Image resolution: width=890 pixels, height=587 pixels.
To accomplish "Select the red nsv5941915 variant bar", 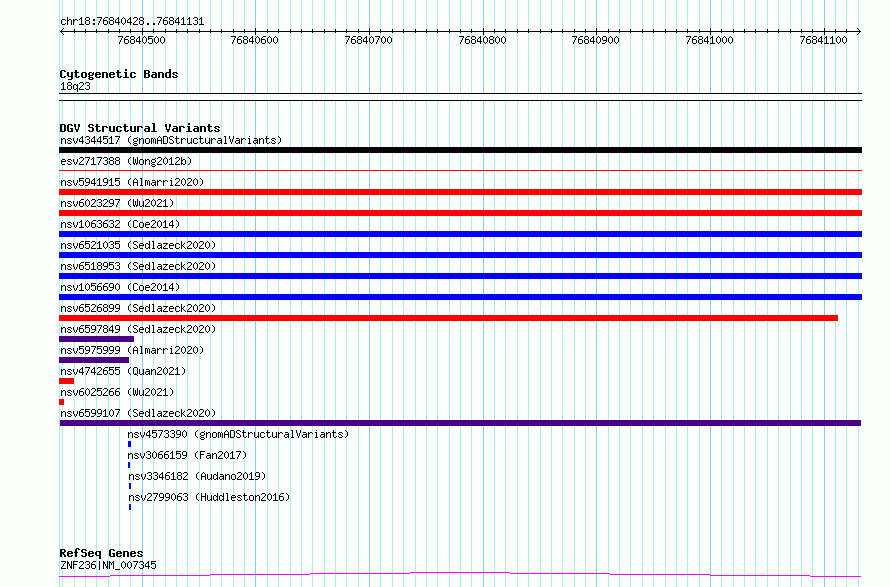I will pyautogui.click(x=460, y=192).
